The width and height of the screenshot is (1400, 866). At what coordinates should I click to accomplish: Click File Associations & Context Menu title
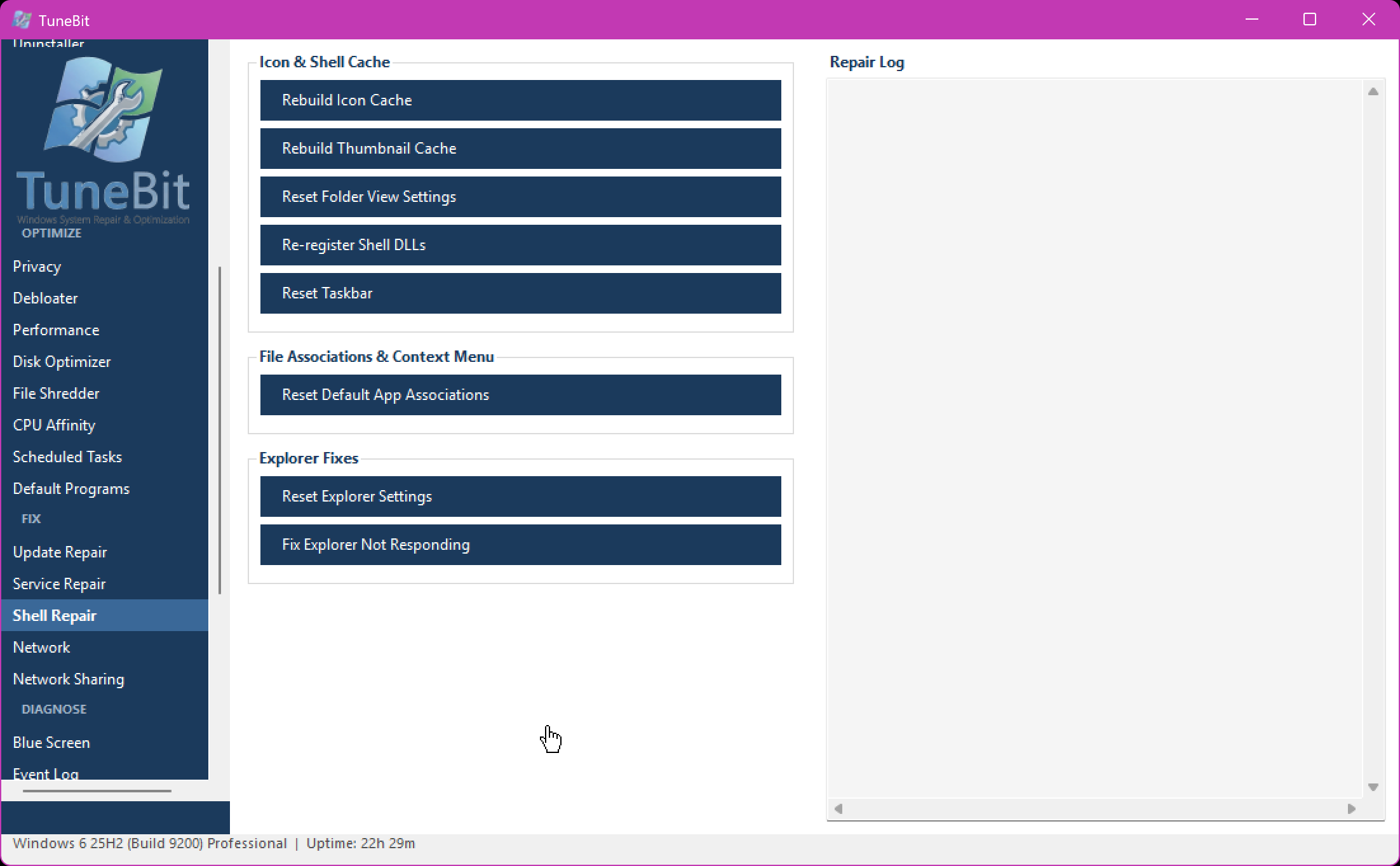[377, 357]
